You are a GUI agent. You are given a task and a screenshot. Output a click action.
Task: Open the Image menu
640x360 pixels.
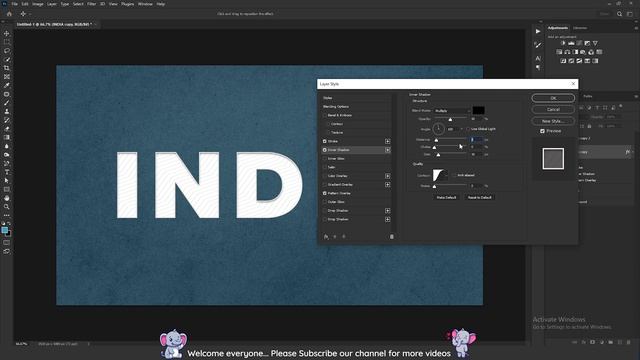click(x=38, y=4)
